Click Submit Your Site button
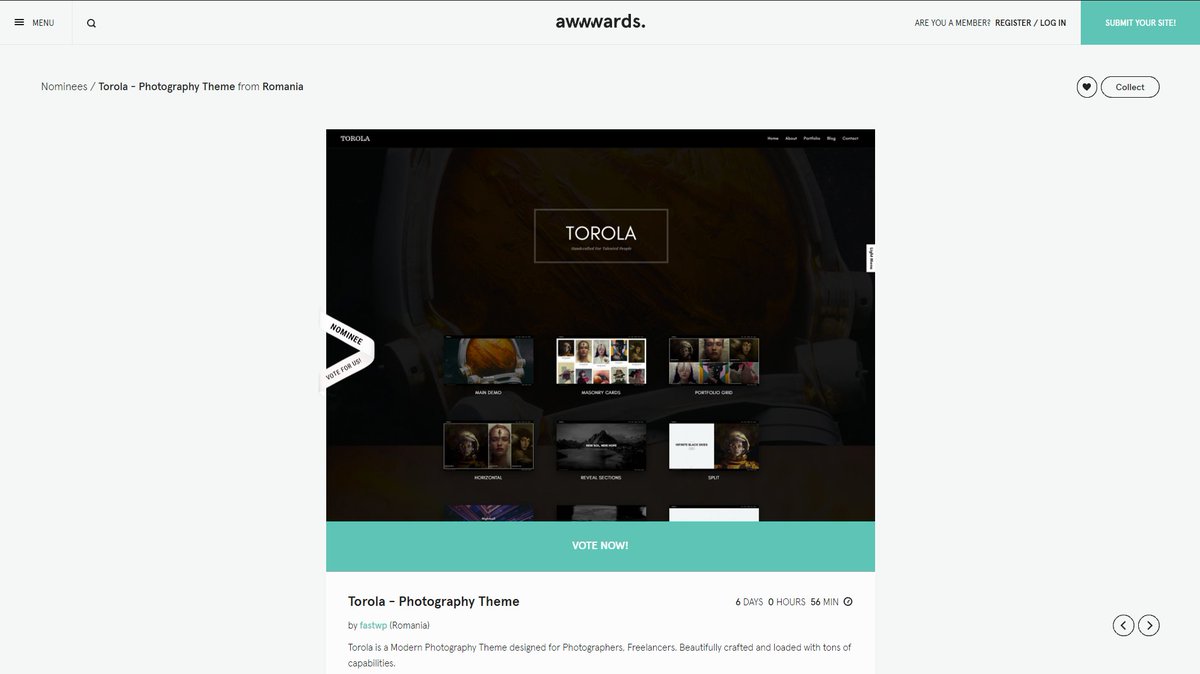This screenshot has width=1200, height=674. (1140, 22)
